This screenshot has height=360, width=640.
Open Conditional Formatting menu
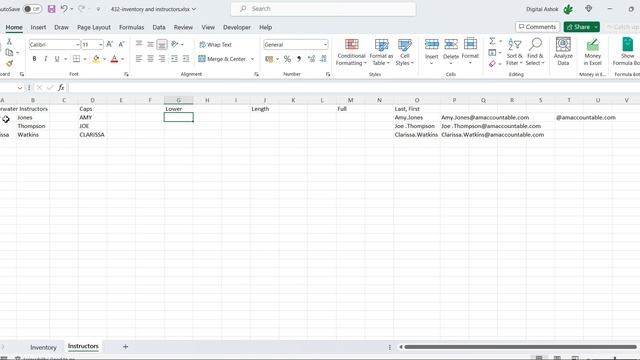click(x=351, y=52)
